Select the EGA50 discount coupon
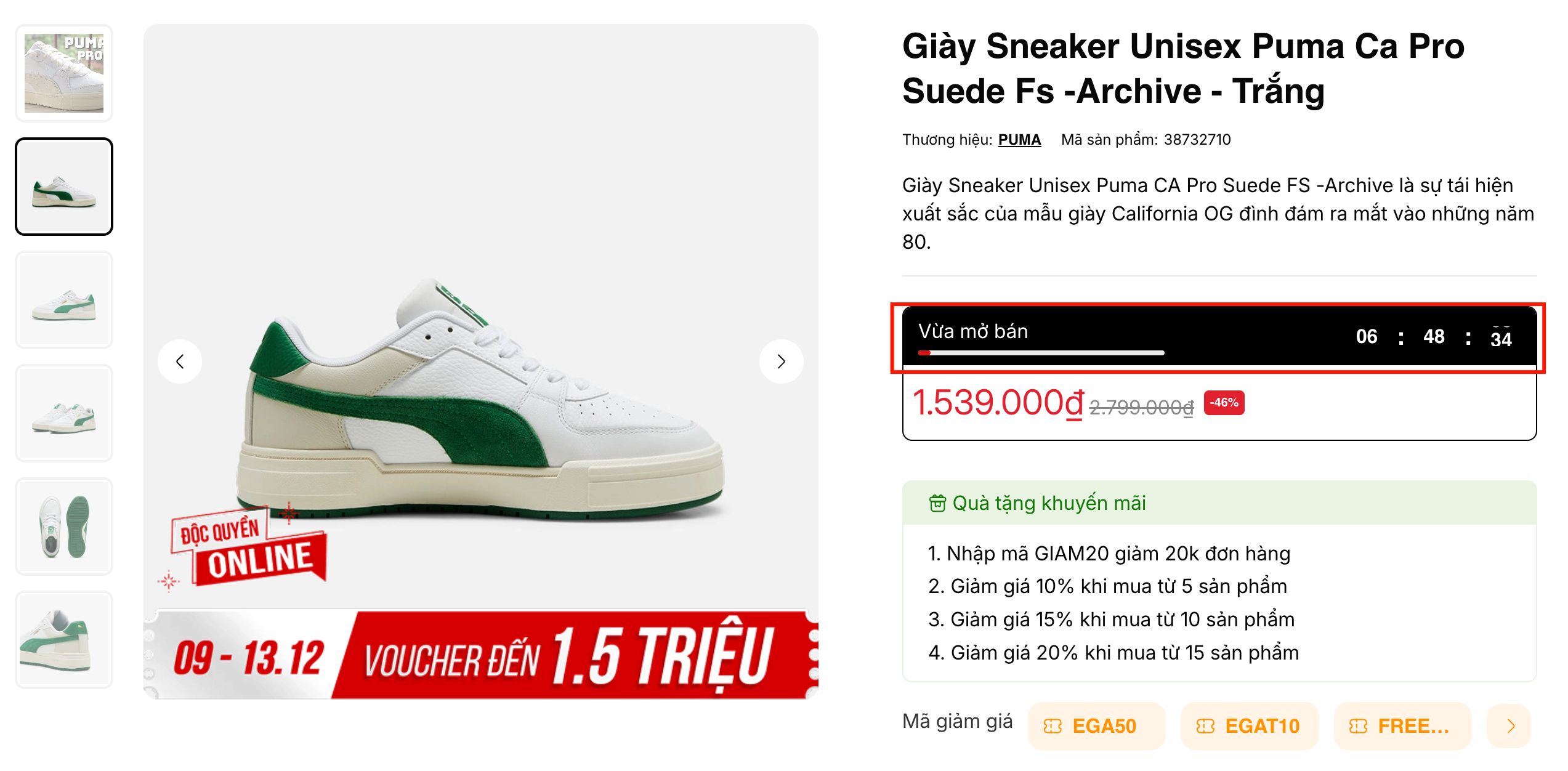 tap(1096, 726)
